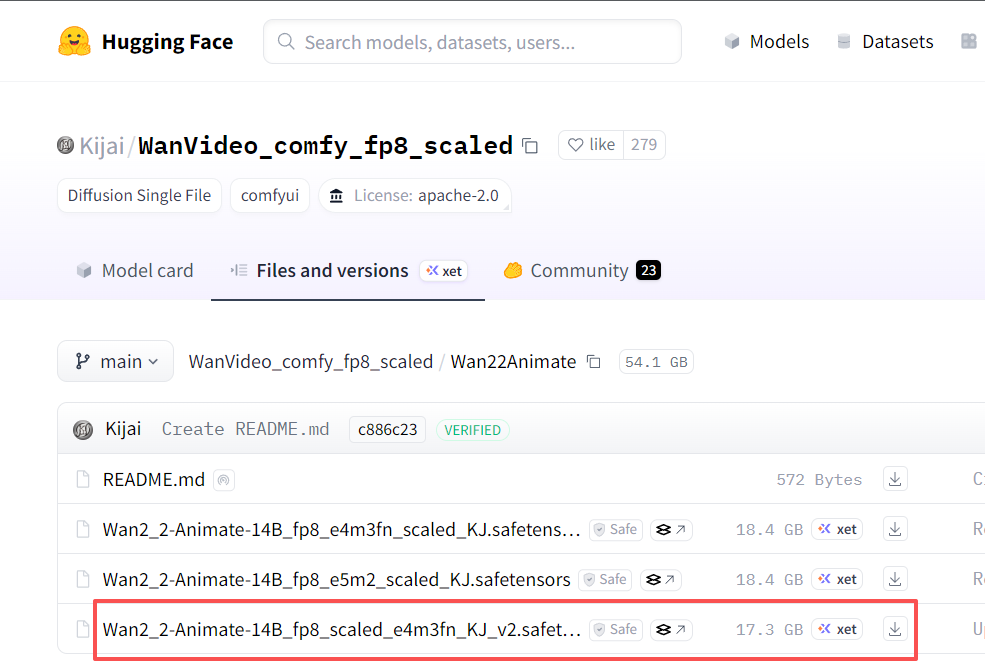The height and width of the screenshot is (670, 985).
Task: Click the README.md file icon
Action: (x=83, y=479)
